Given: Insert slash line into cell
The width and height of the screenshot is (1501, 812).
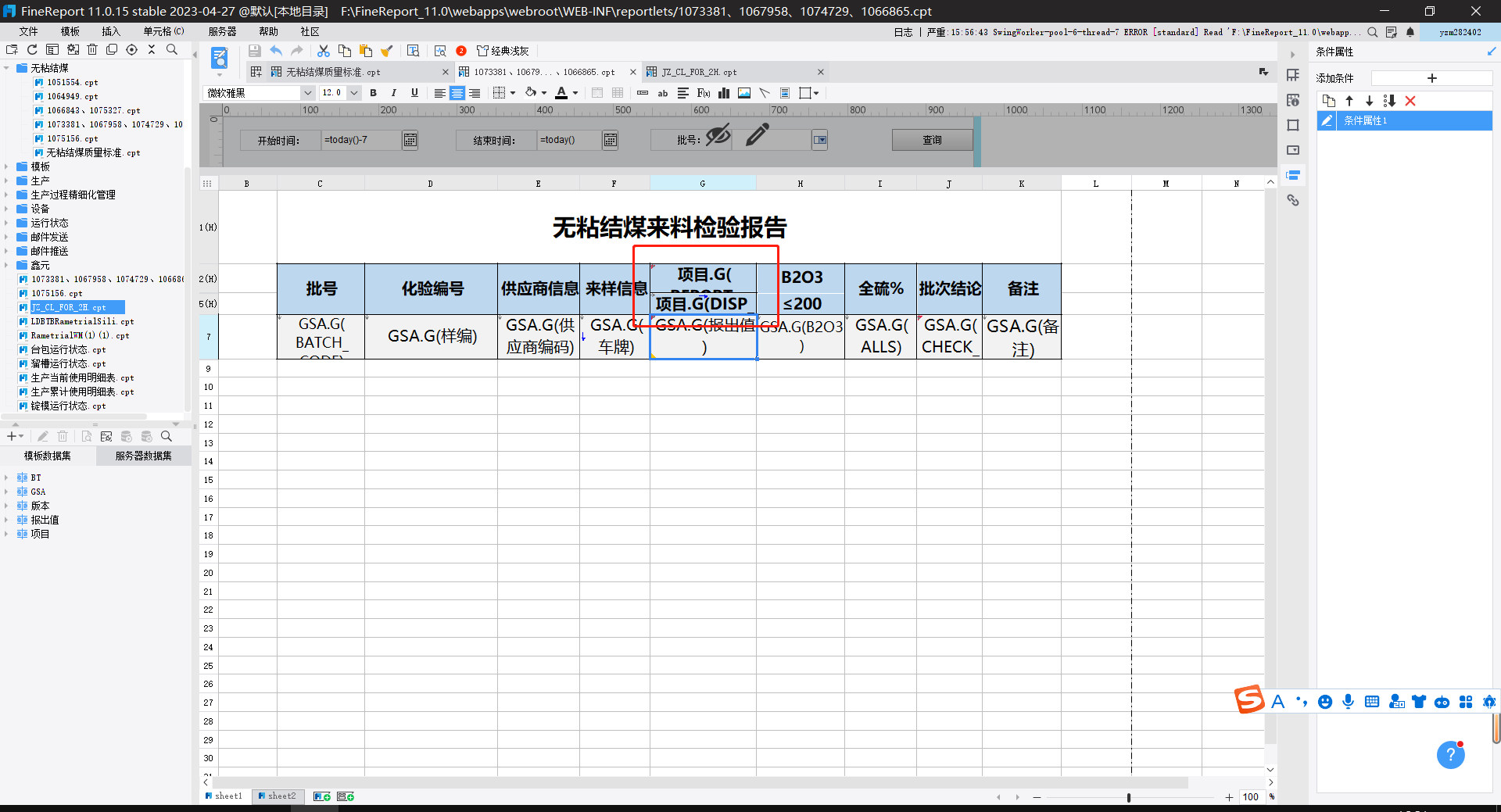Looking at the screenshot, I should (765, 93).
